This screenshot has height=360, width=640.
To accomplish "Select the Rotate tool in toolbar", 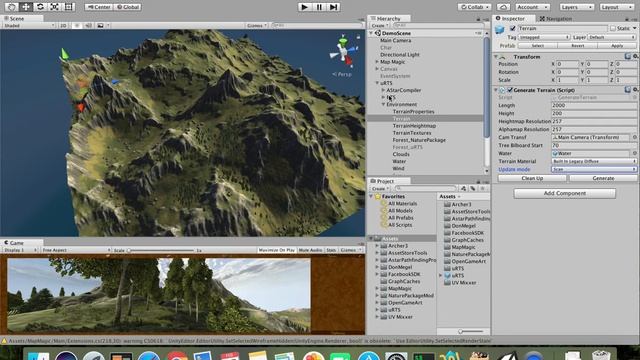I will [x=40, y=7].
